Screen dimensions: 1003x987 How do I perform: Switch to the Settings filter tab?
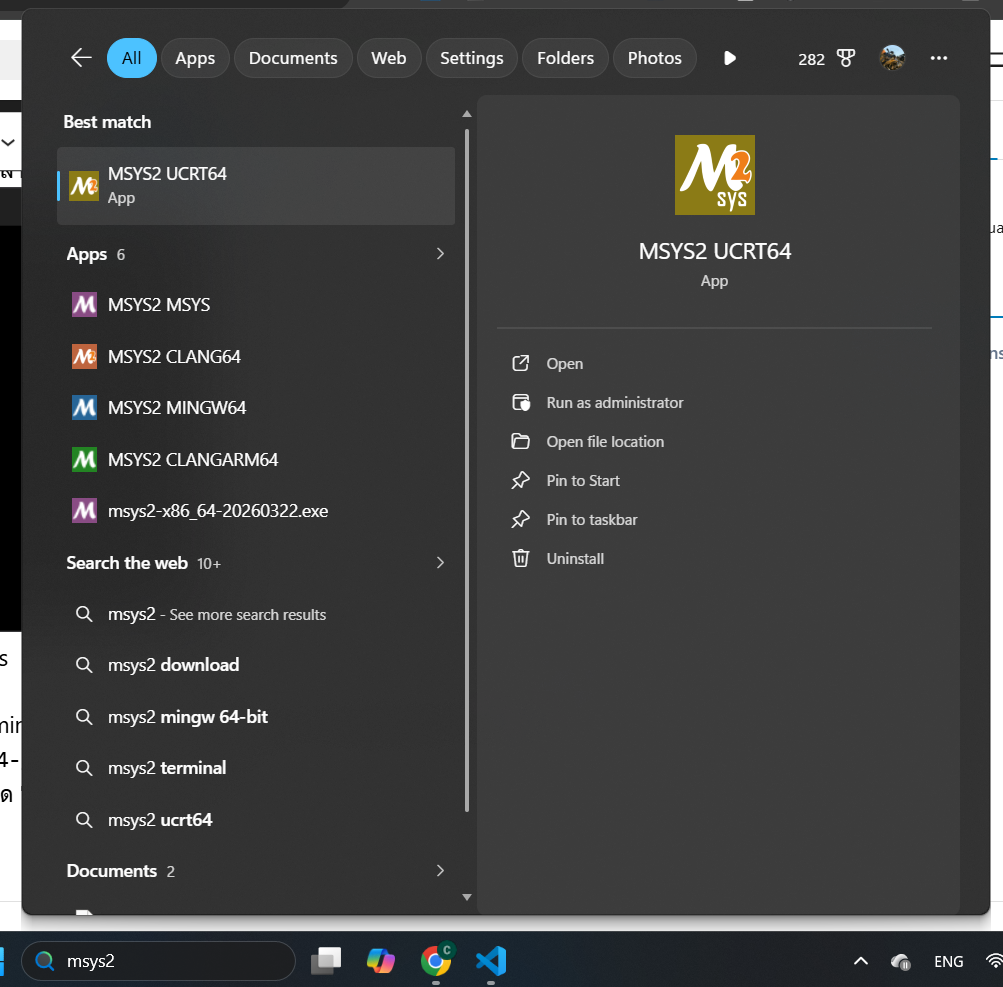click(x=471, y=58)
